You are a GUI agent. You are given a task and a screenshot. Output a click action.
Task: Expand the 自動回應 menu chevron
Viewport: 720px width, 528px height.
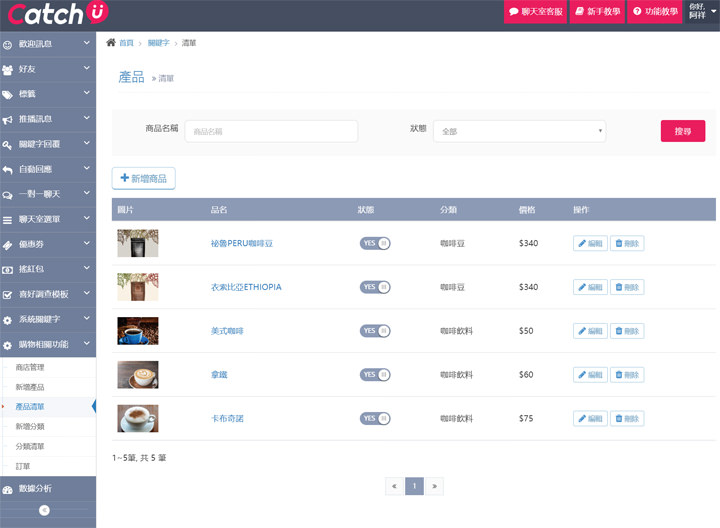pyautogui.click(x=87, y=168)
